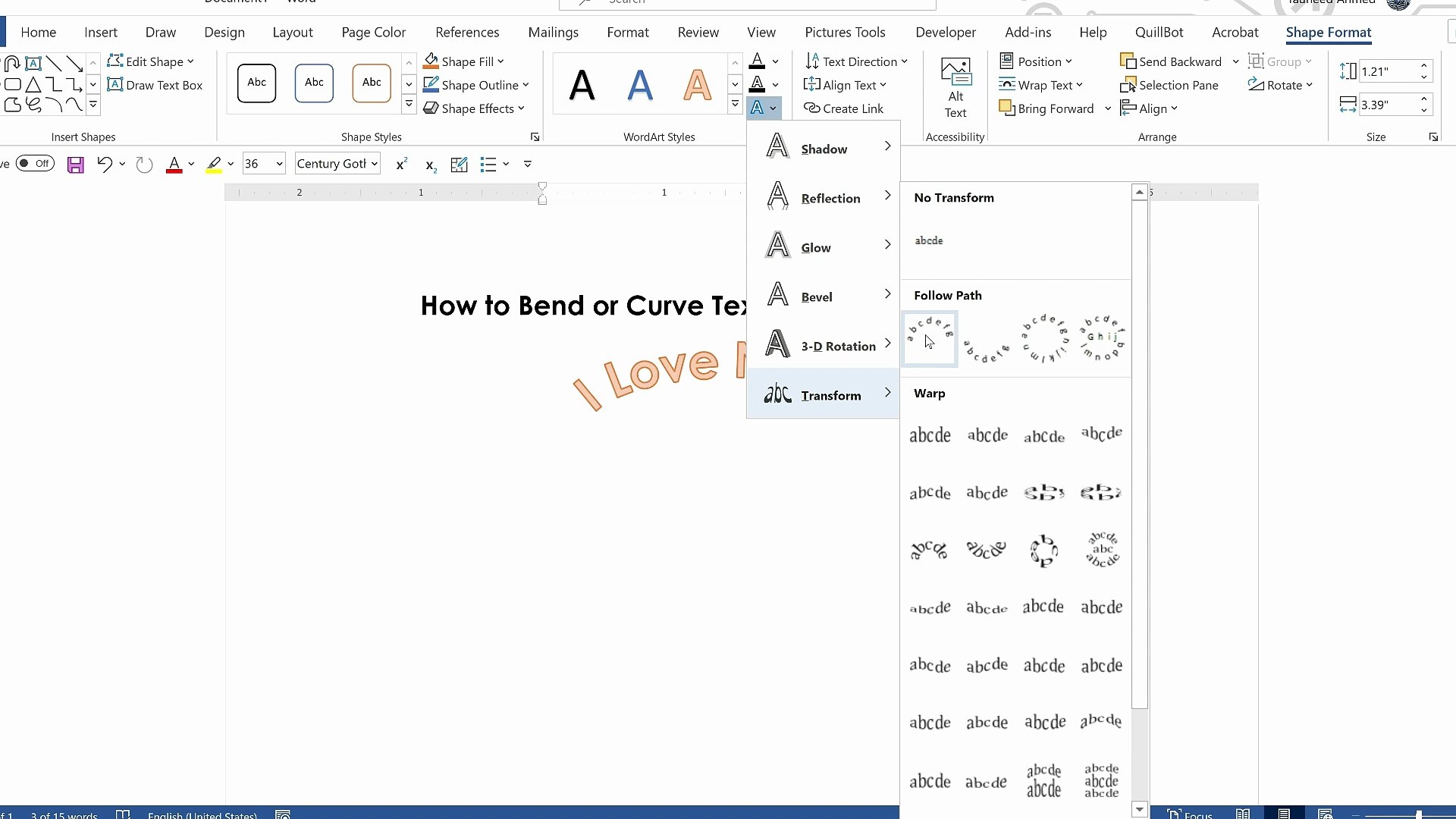Click the Redo arrow icon
This screenshot has height=819, width=1456.
click(x=144, y=165)
